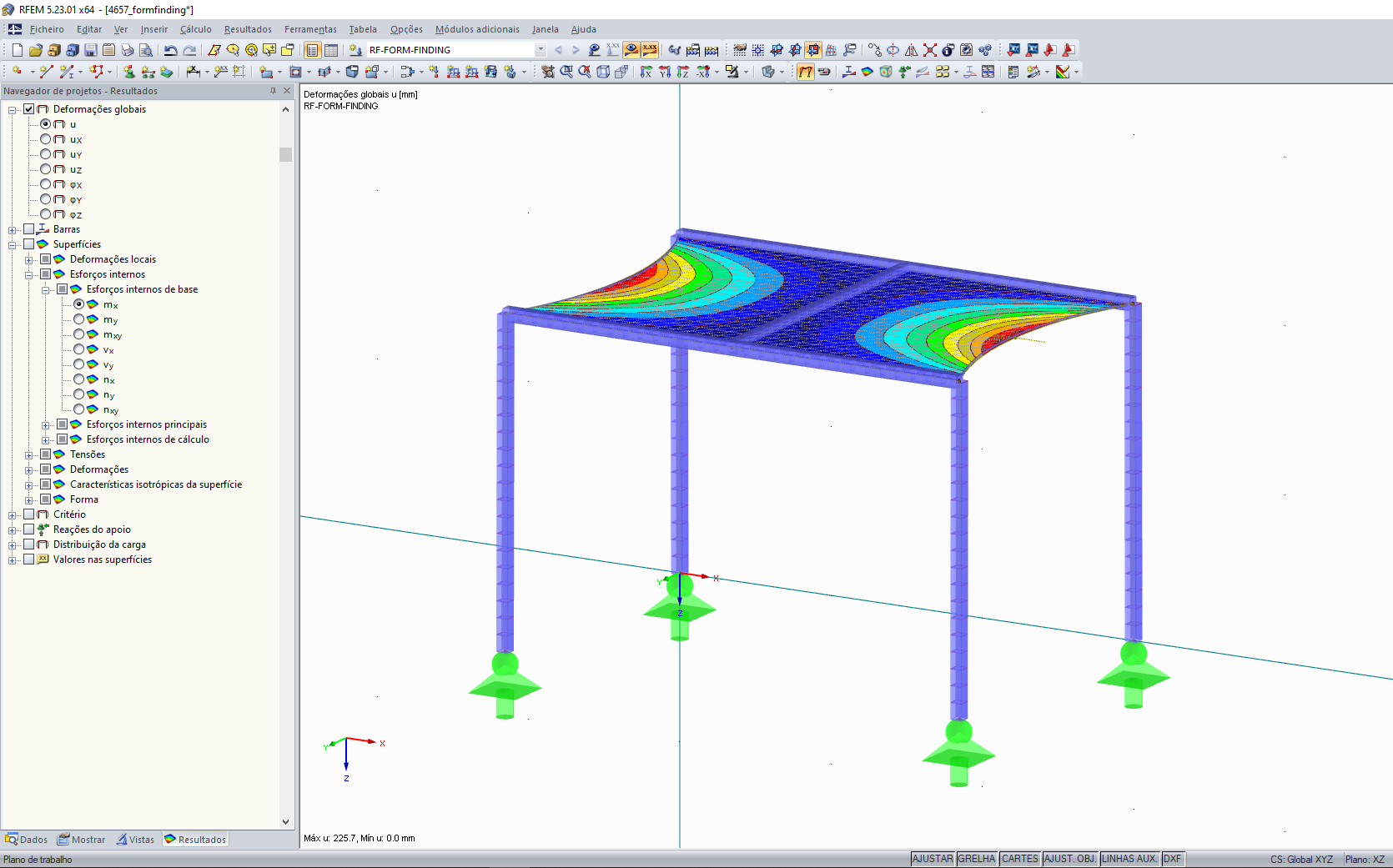Switch to the Mostrar navigator tab

coord(82,840)
